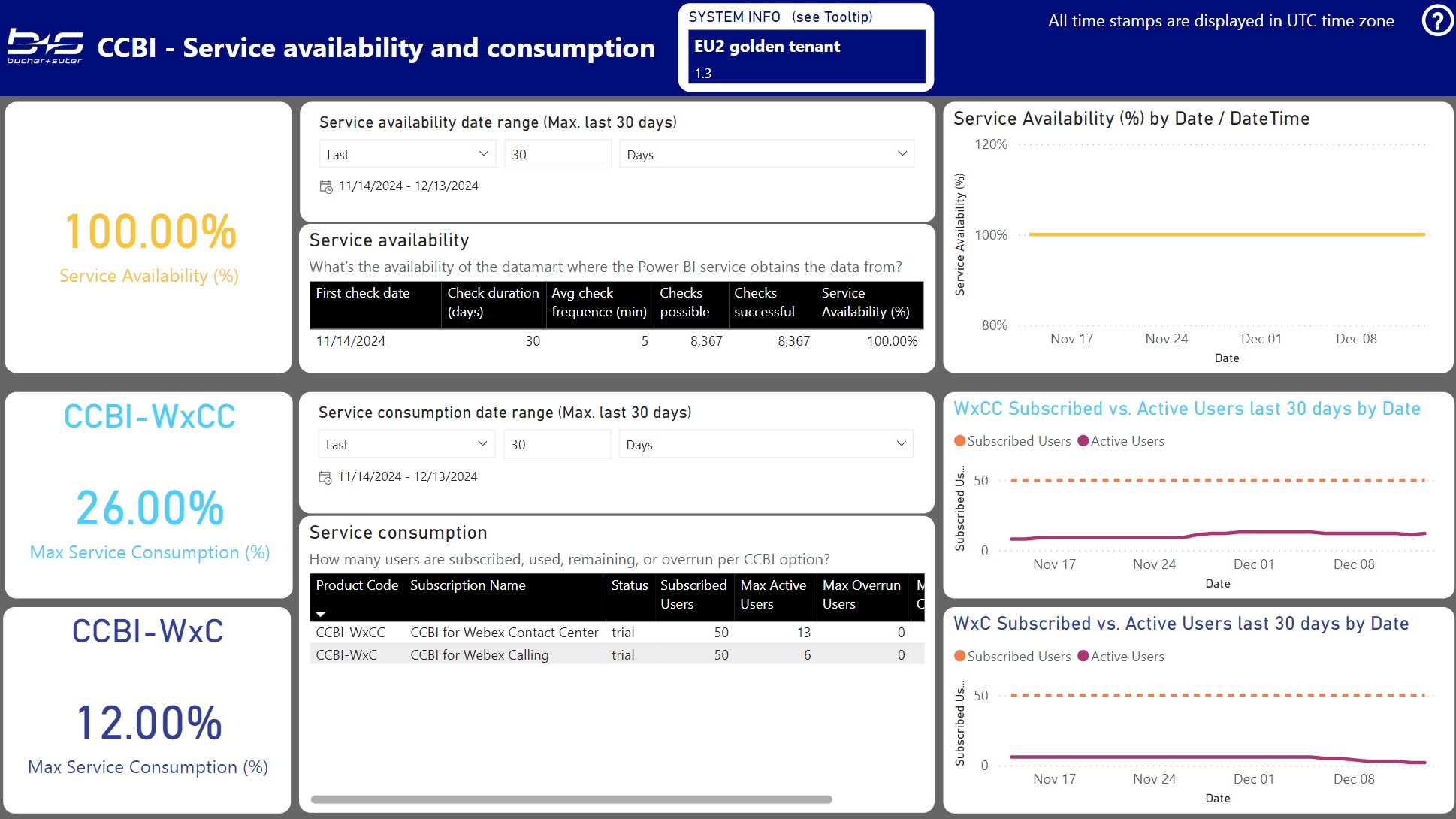
Task: Click the 8,367 checks possible value
Action: pyautogui.click(x=706, y=341)
